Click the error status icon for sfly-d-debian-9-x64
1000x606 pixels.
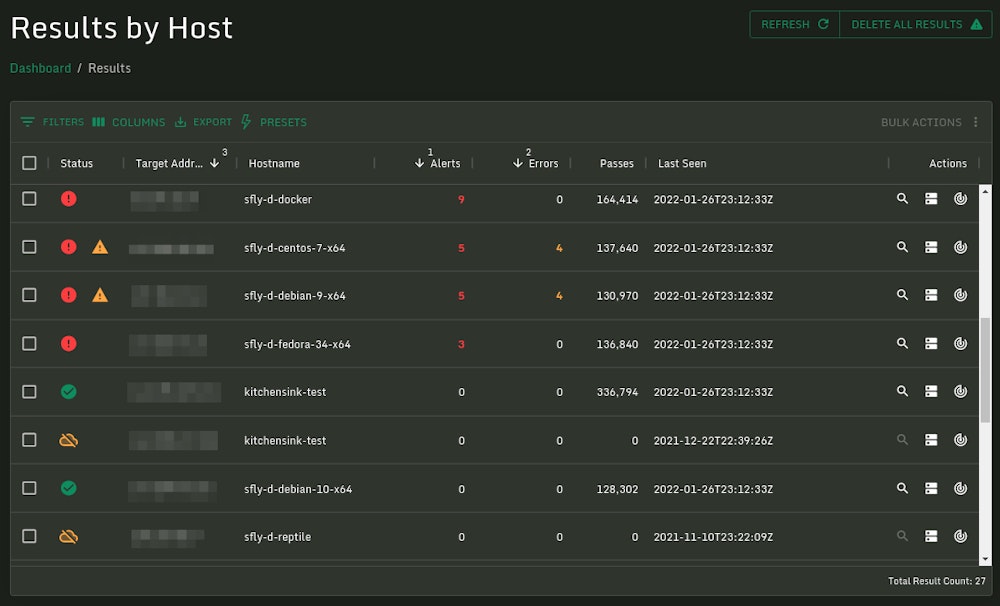[69, 295]
